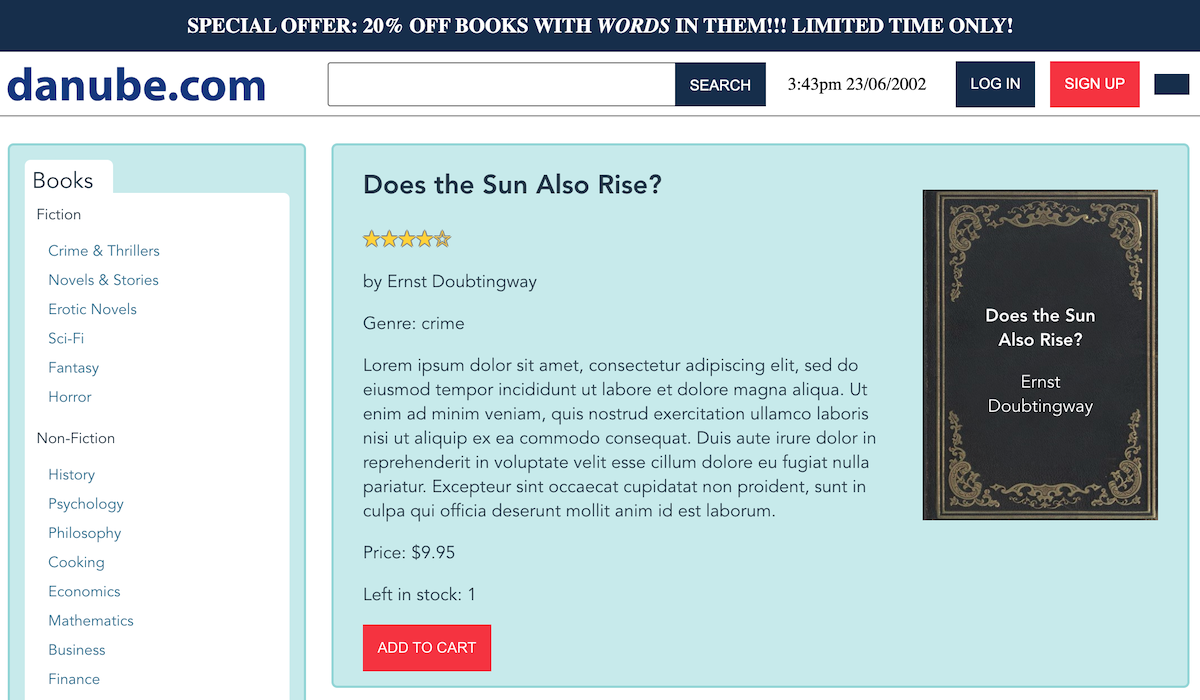Browse the Philosophy books

coord(85,533)
